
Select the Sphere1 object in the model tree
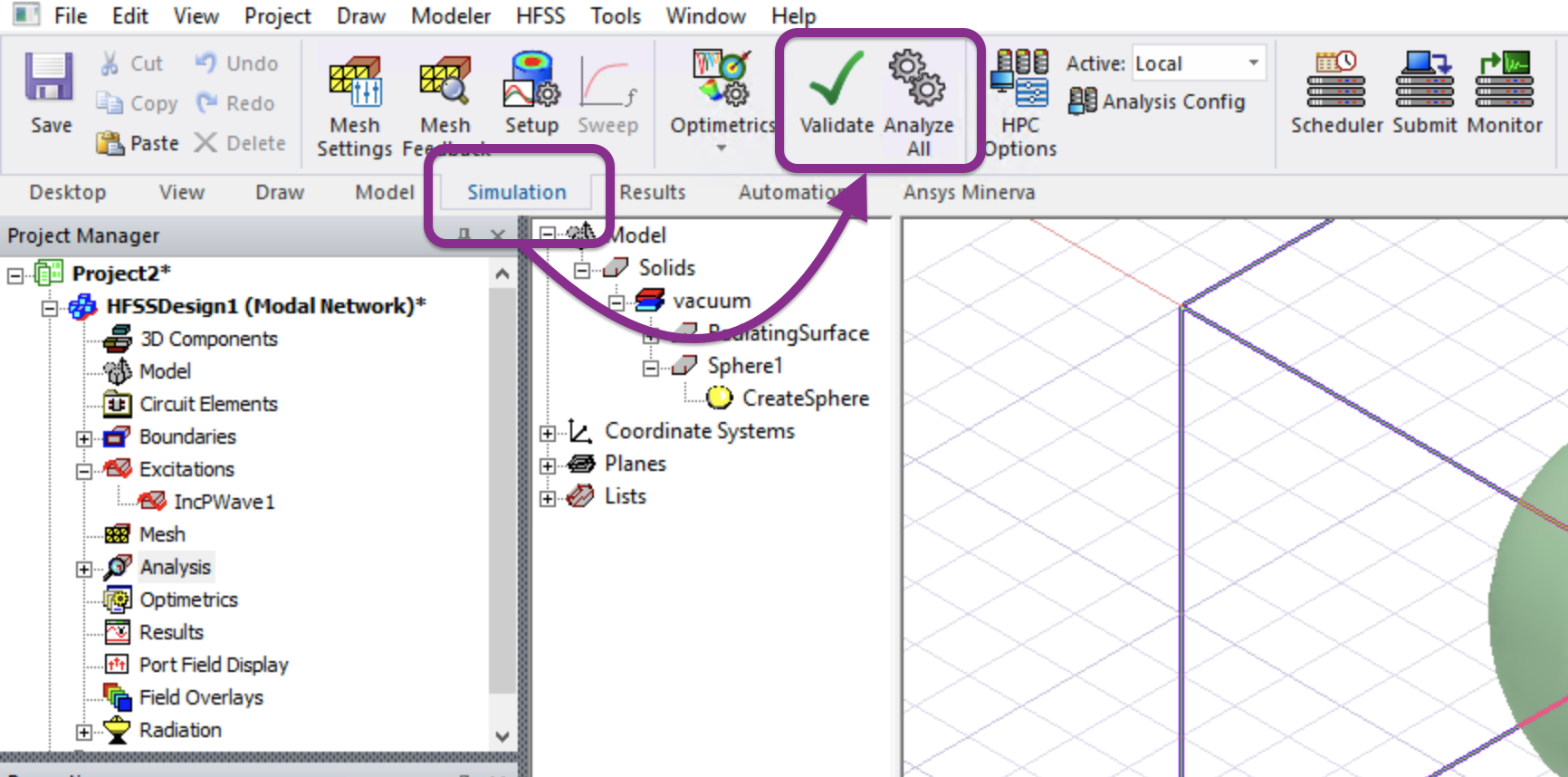point(744,366)
